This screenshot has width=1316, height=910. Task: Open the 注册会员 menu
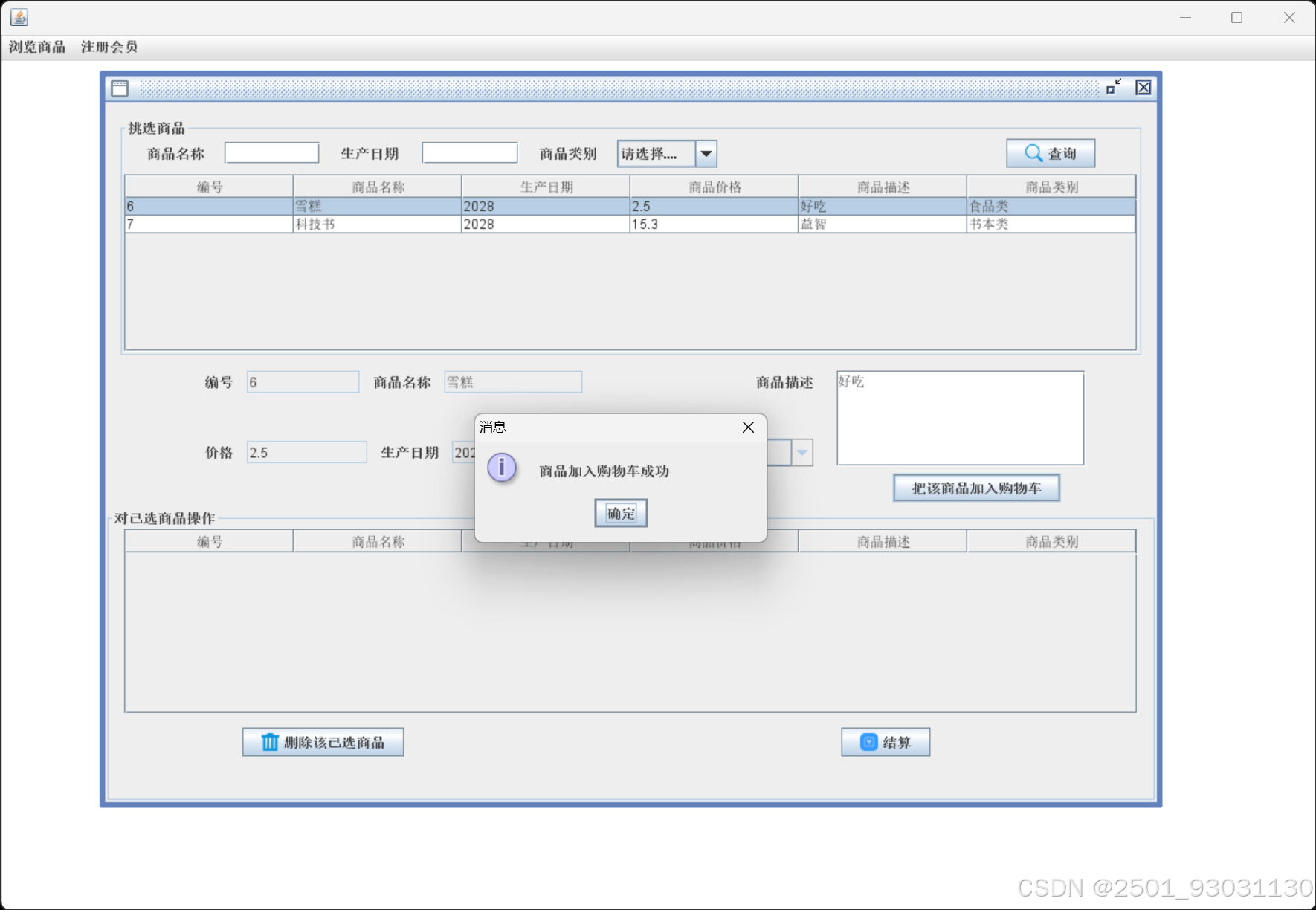pyautogui.click(x=108, y=46)
